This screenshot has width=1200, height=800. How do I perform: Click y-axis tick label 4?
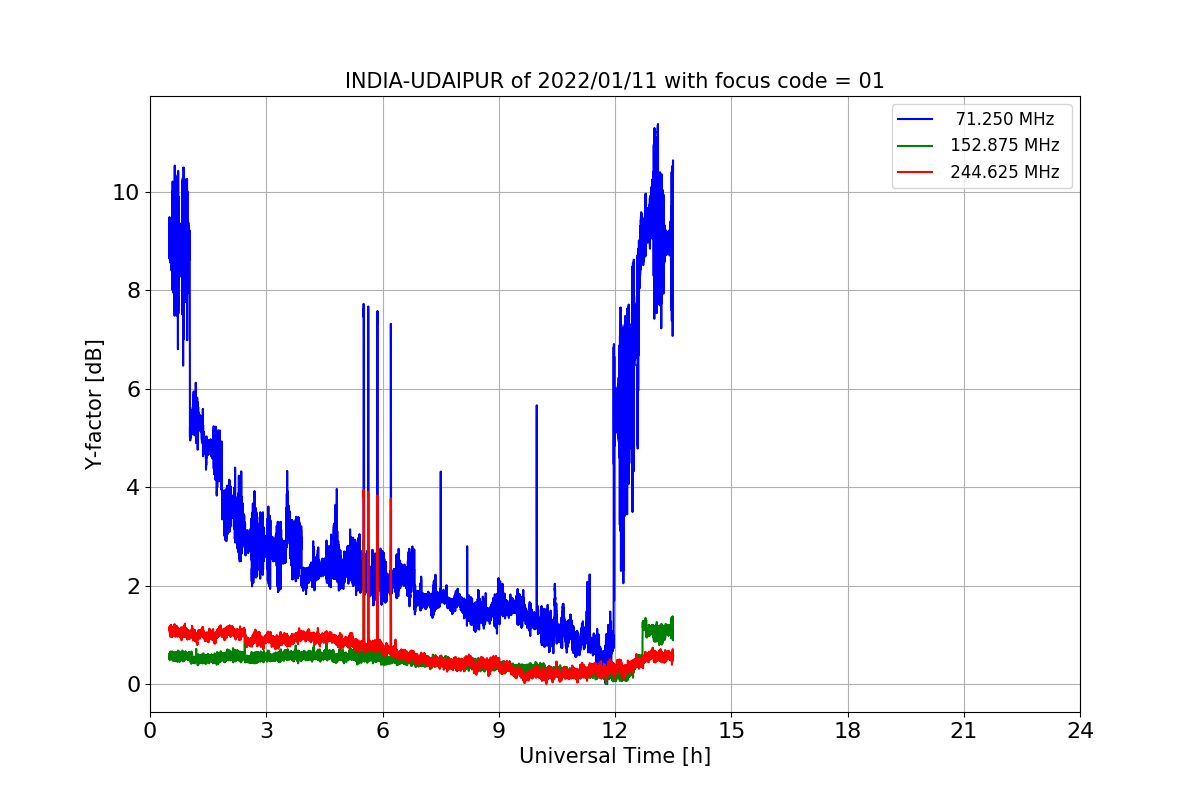pyautogui.click(x=133, y=487)
